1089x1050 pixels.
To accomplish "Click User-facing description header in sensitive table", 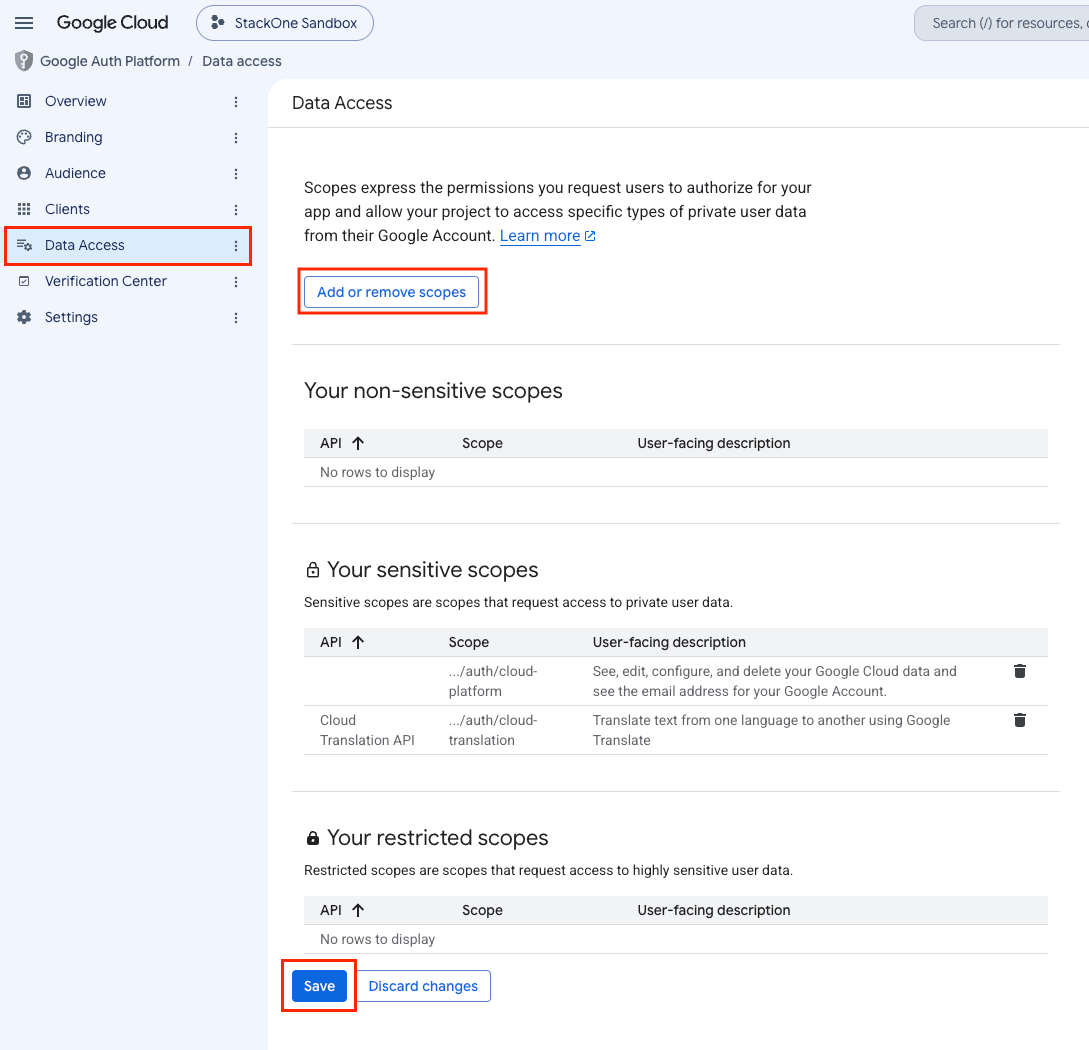I will point(670,643).
